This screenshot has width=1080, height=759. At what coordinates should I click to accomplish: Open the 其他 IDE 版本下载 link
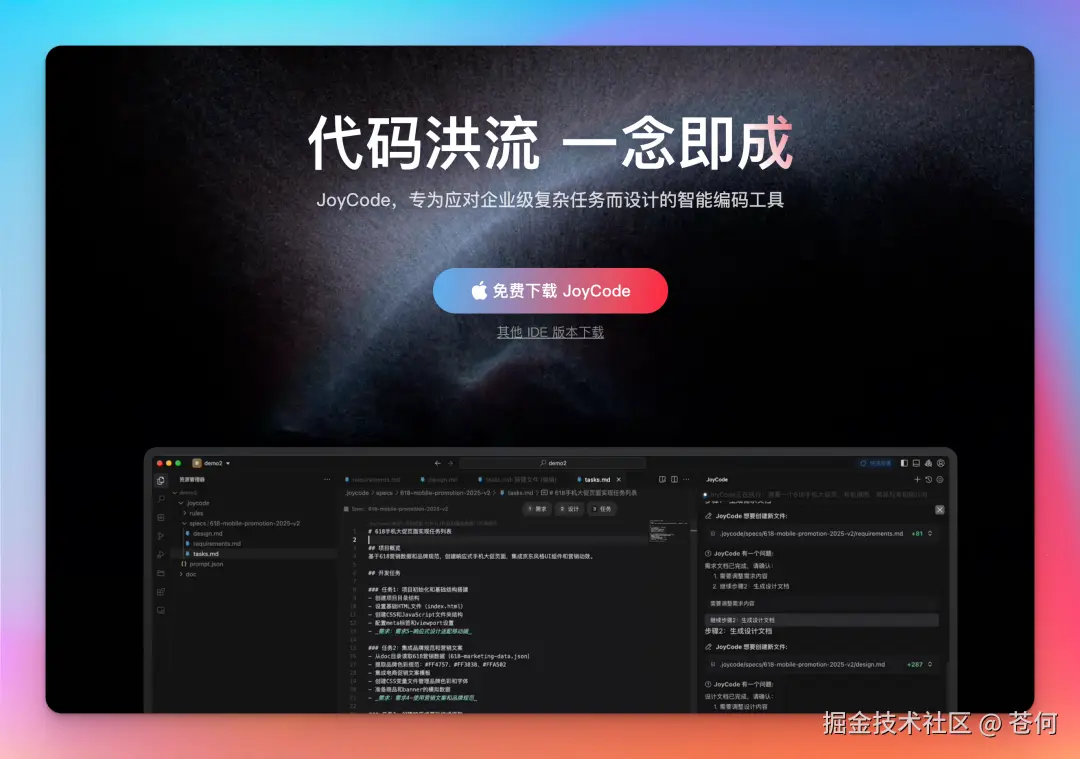pyautogui.click(x=551, y=331)
